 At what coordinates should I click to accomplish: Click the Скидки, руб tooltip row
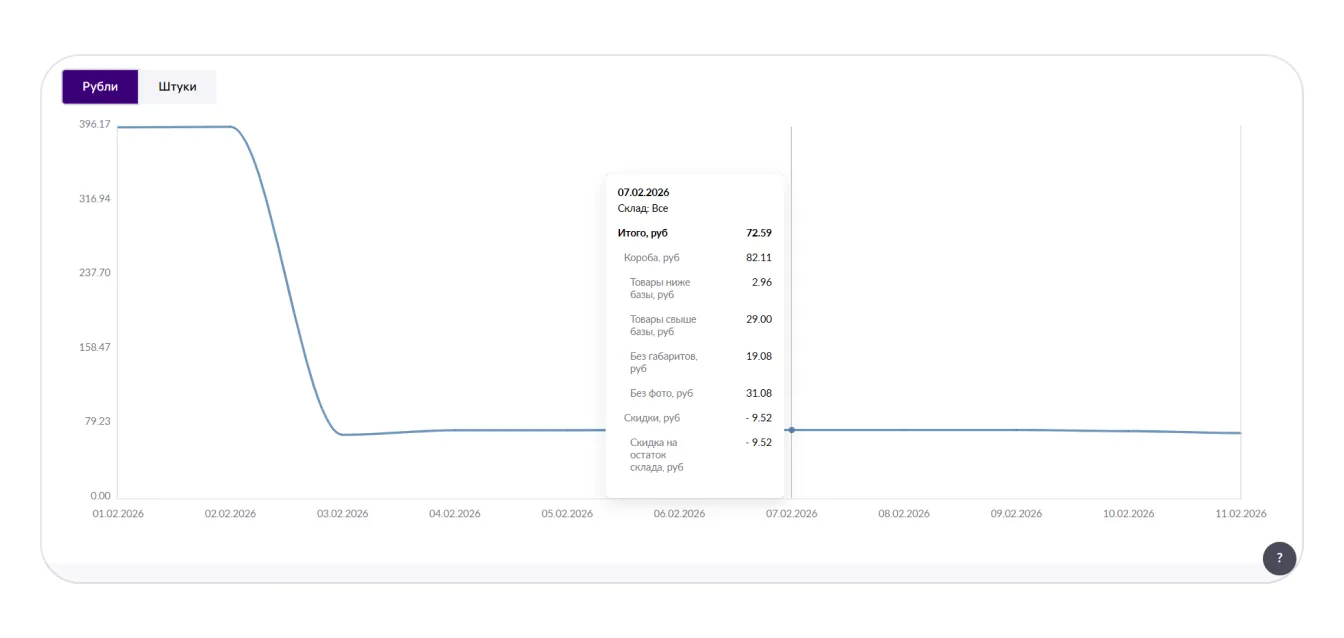click(x=652, y=418)
